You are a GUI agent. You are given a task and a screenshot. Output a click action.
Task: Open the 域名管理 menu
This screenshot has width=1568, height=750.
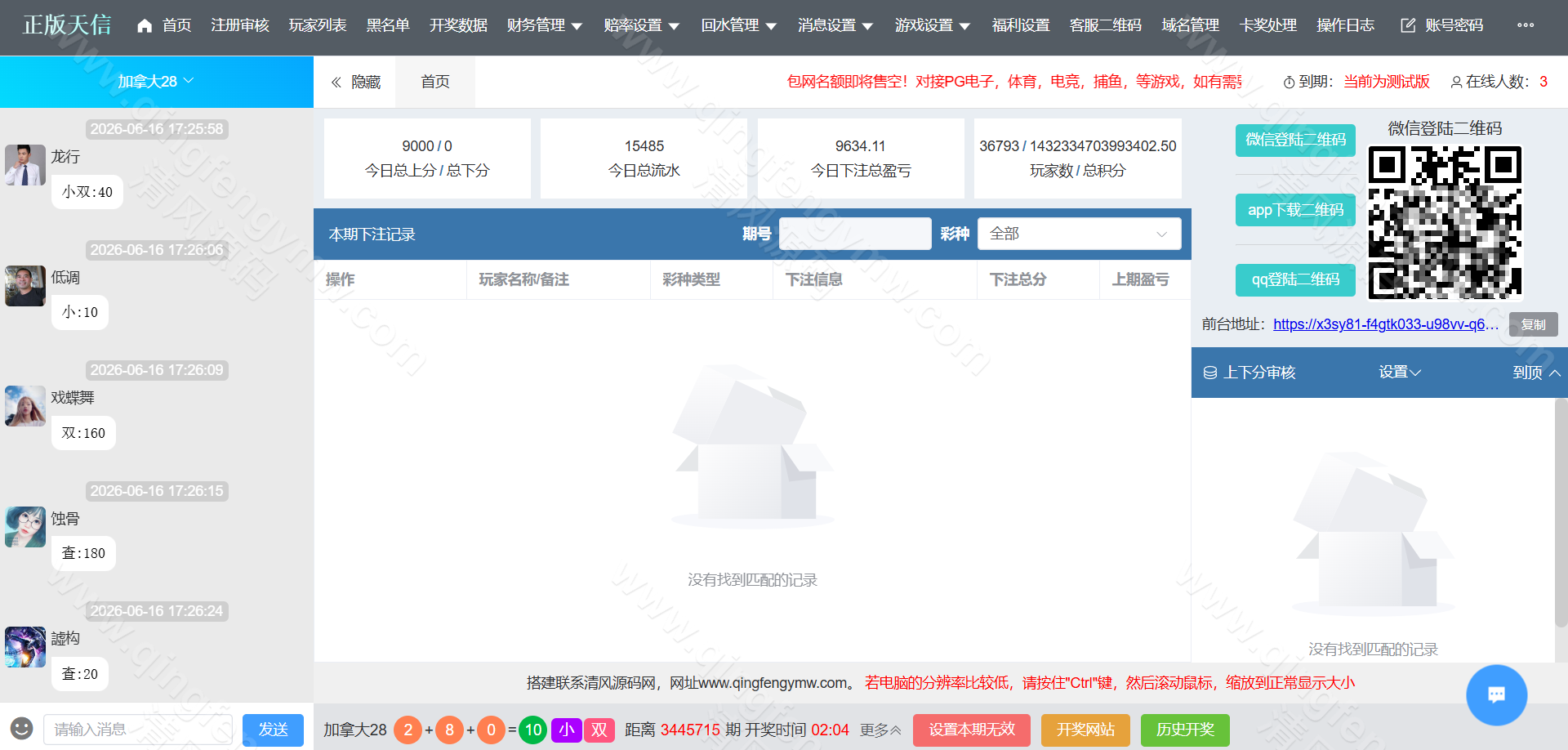pyautogui.click(x=1191, y=25)
